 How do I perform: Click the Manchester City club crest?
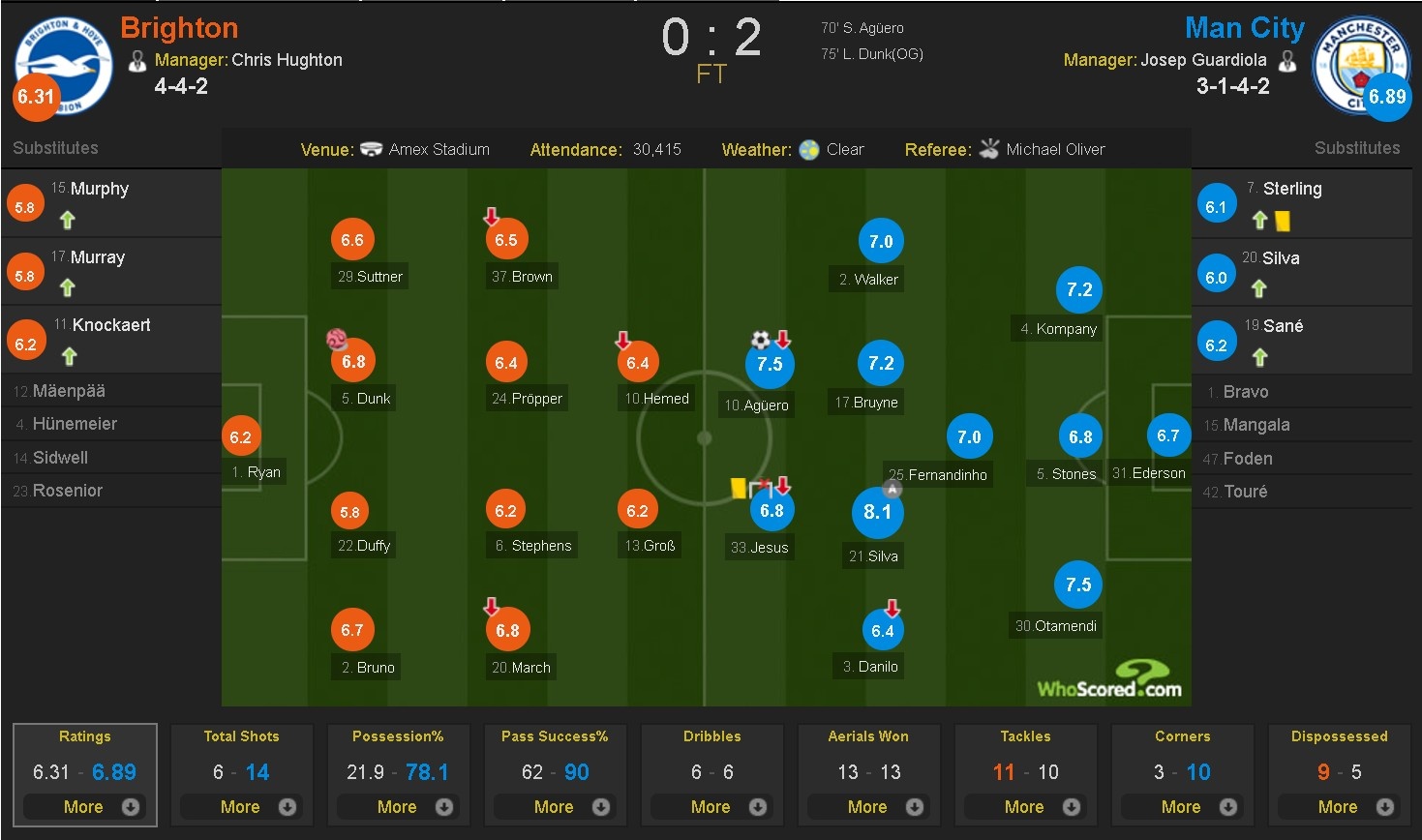(x=1360, y=65)
